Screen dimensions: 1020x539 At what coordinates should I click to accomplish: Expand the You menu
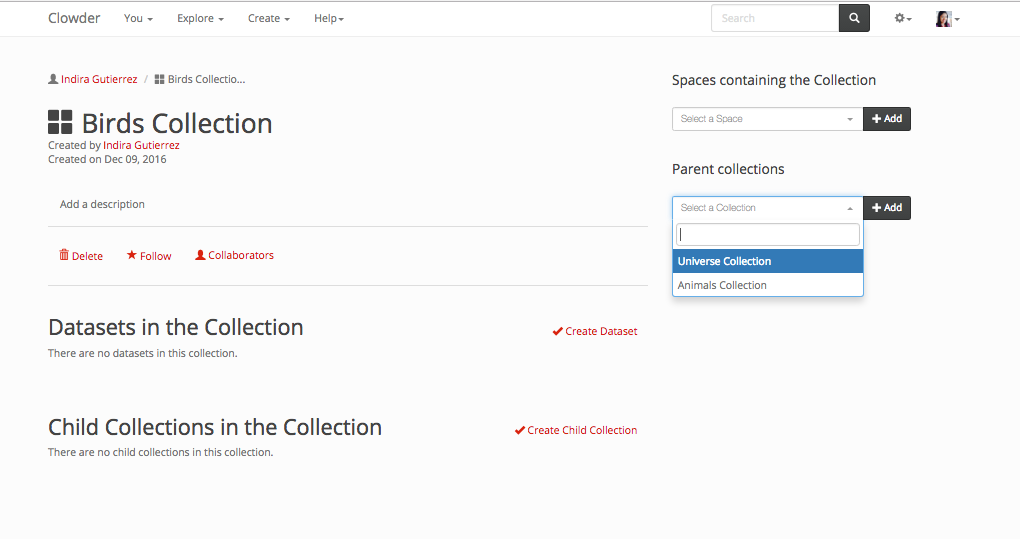[x=138, y=18]
